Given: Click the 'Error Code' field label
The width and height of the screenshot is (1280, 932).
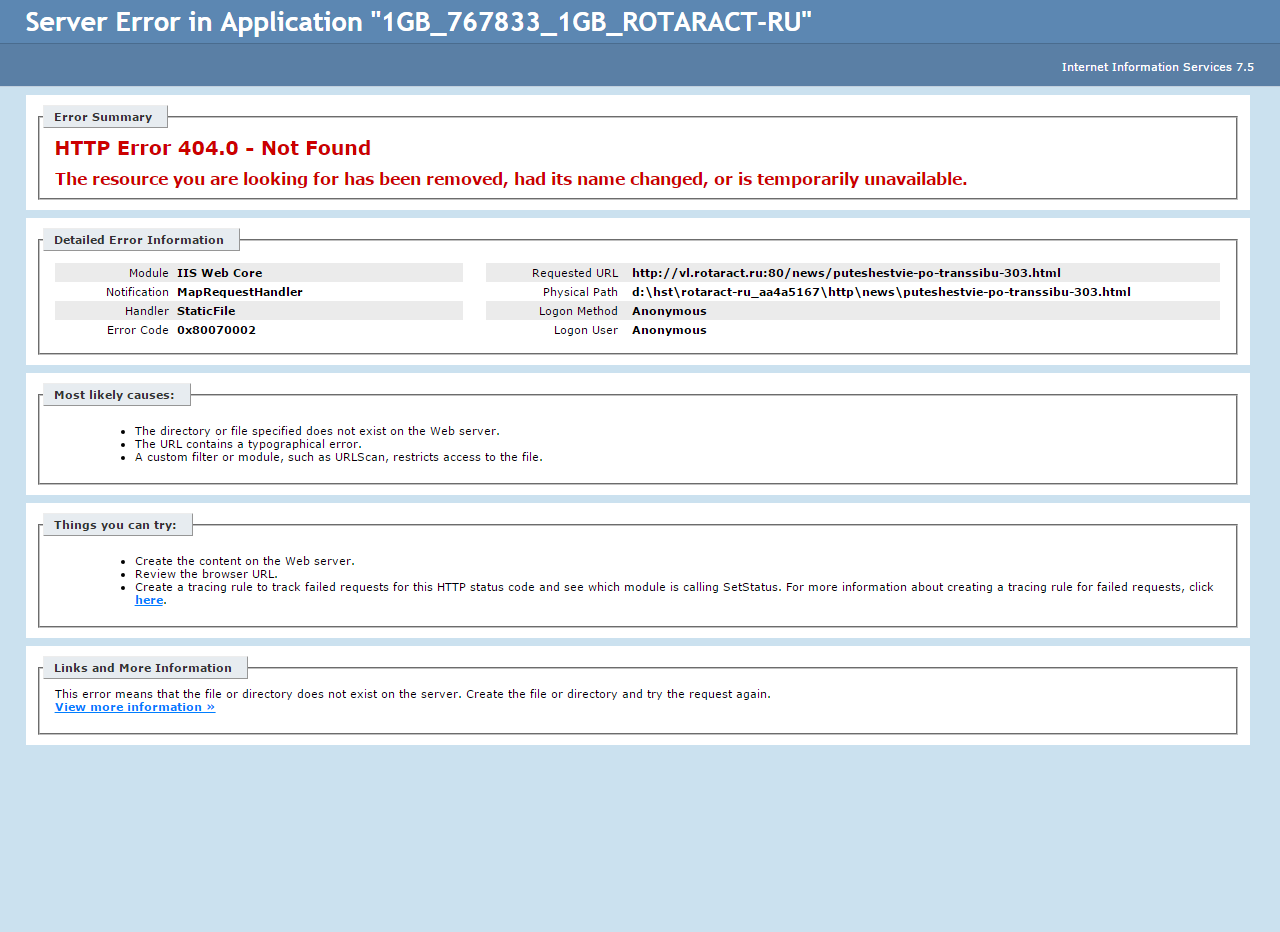Looking at the screenshot, I should pos(138,330).
